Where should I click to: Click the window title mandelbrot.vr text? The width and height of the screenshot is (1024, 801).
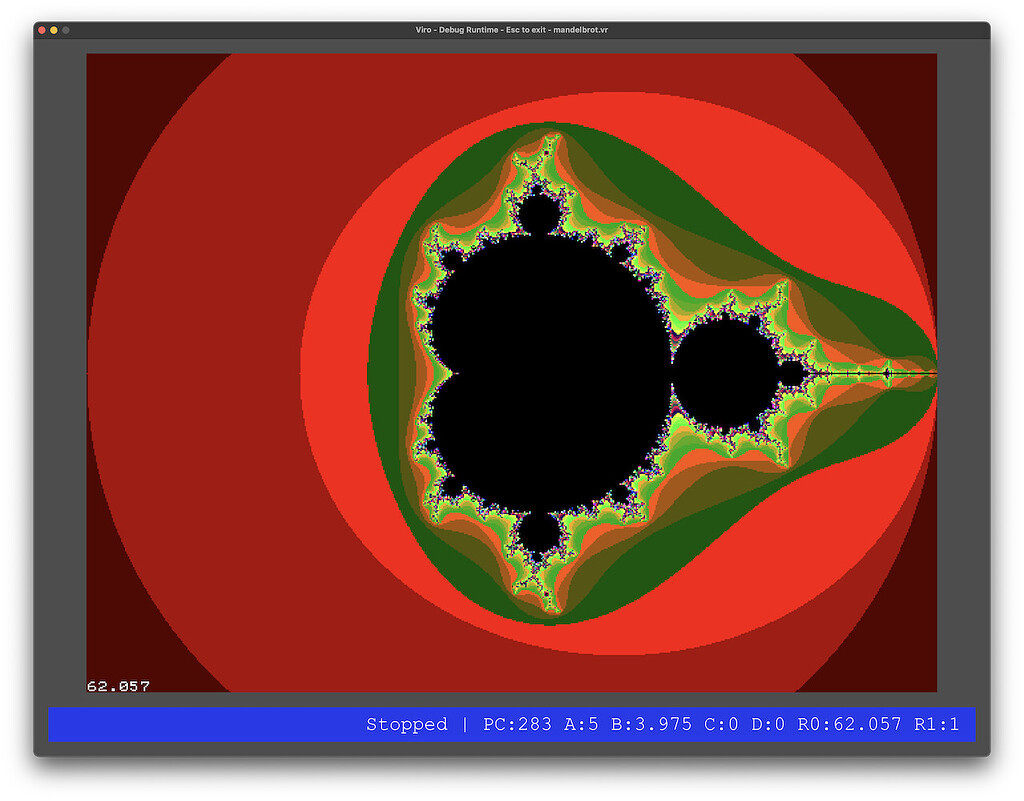(512, 30)
